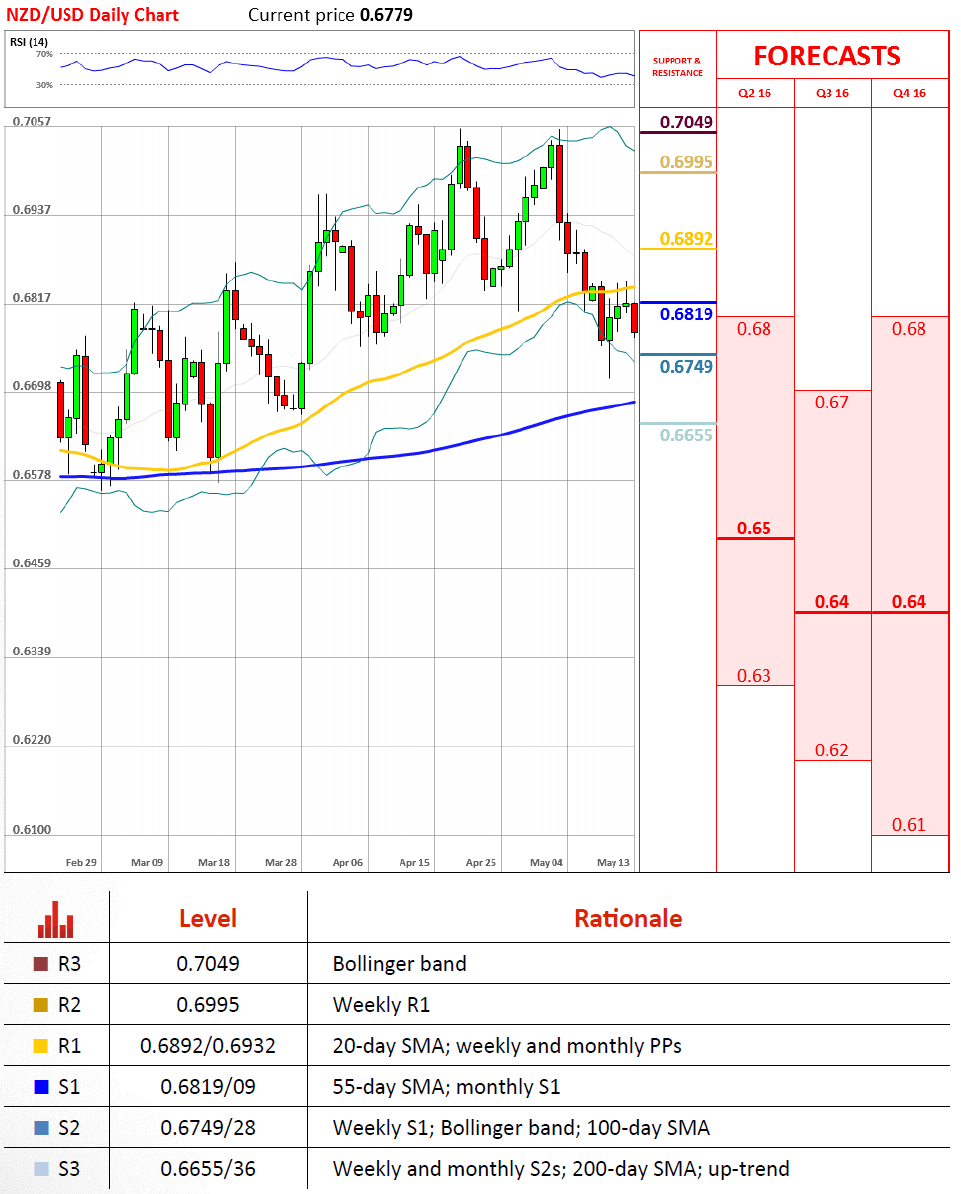Click the Weekly R1 rationale text

click(382, 1005)
